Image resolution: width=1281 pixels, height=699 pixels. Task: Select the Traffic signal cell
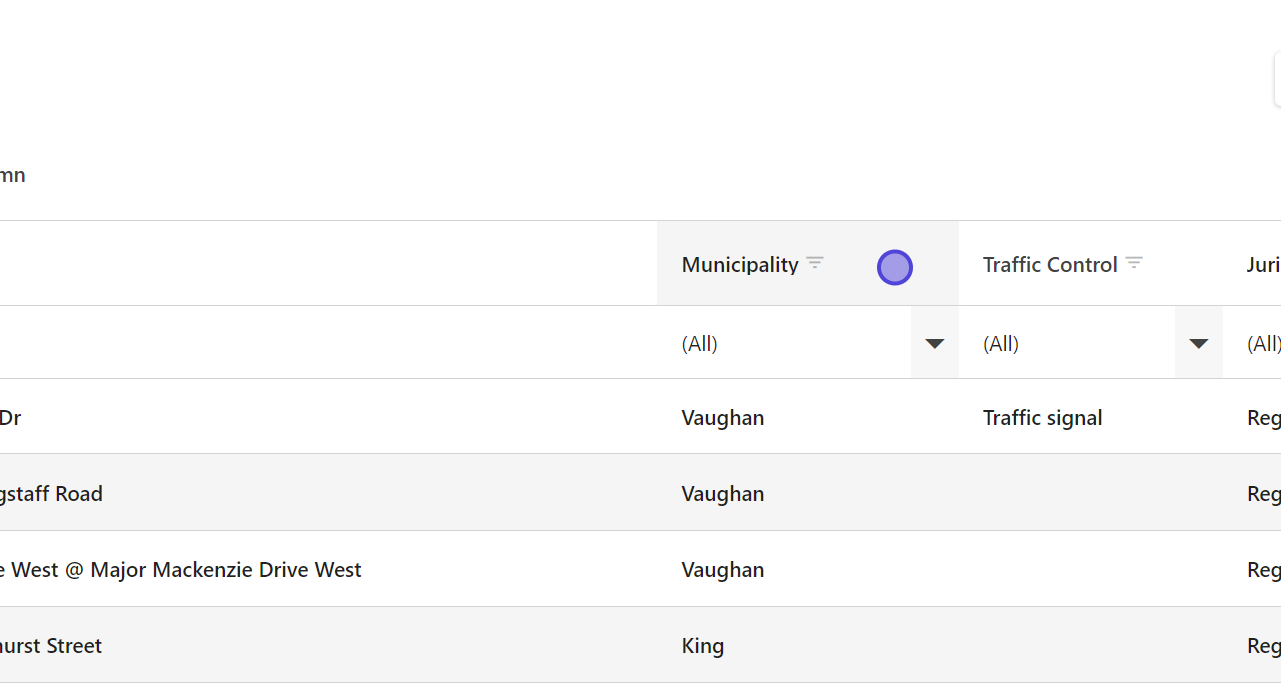1042,418
